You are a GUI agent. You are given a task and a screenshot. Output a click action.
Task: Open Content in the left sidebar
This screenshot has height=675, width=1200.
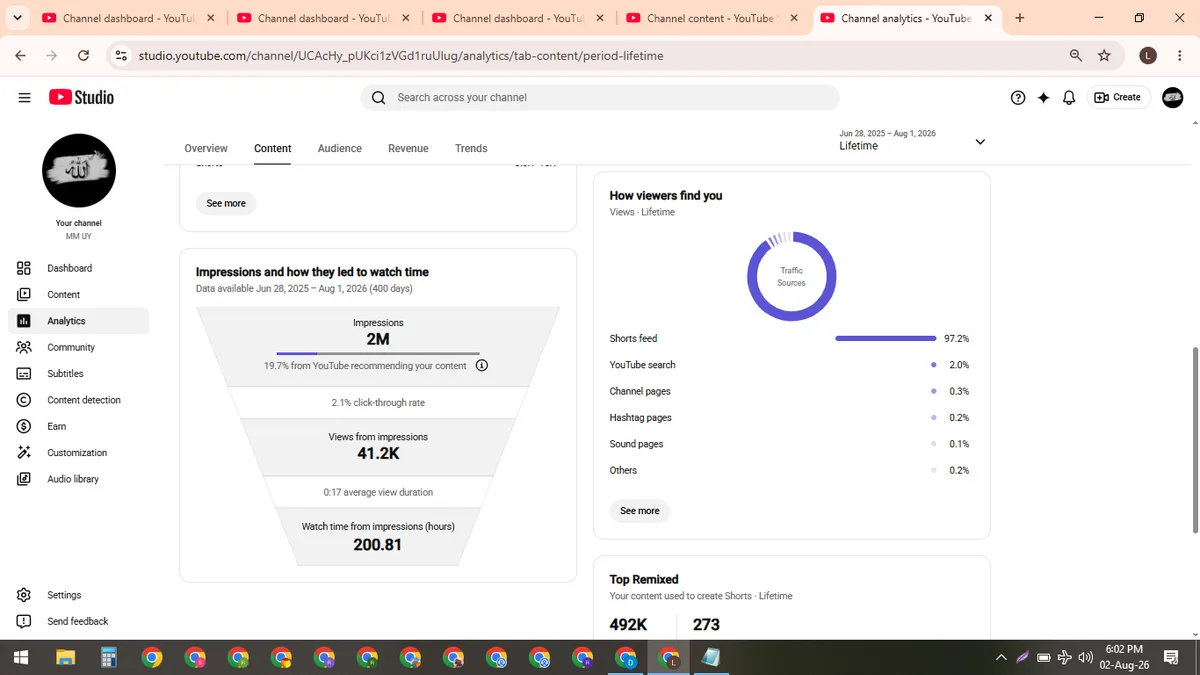tap(78, 294)
